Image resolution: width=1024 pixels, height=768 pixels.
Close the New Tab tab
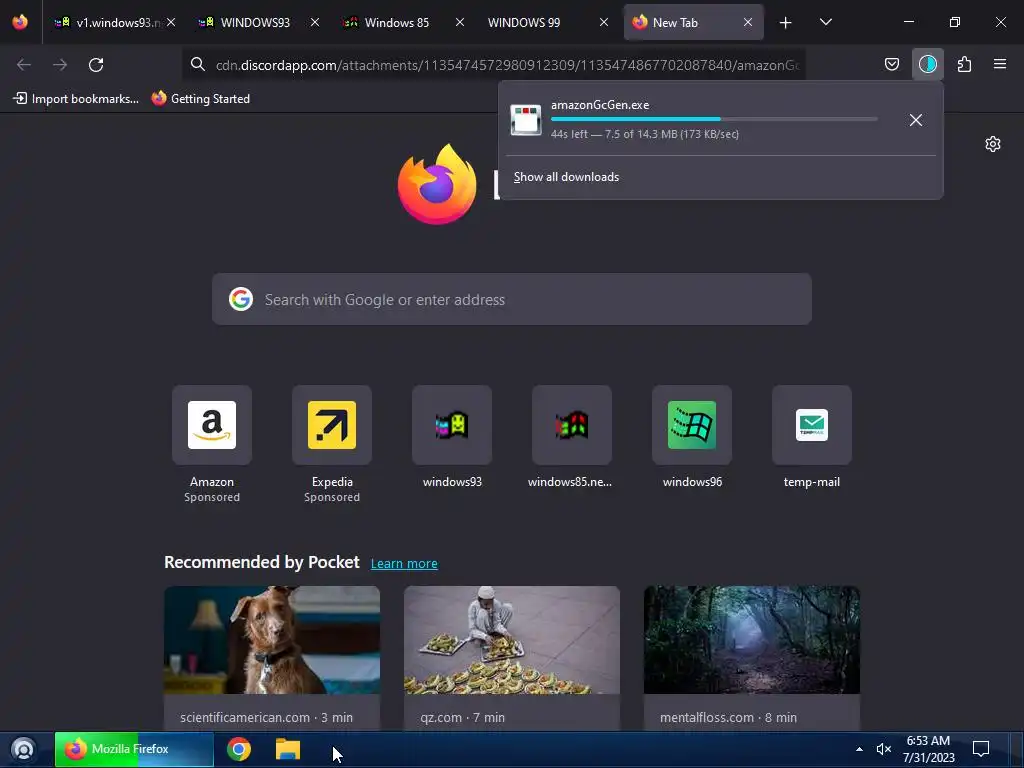748,22
